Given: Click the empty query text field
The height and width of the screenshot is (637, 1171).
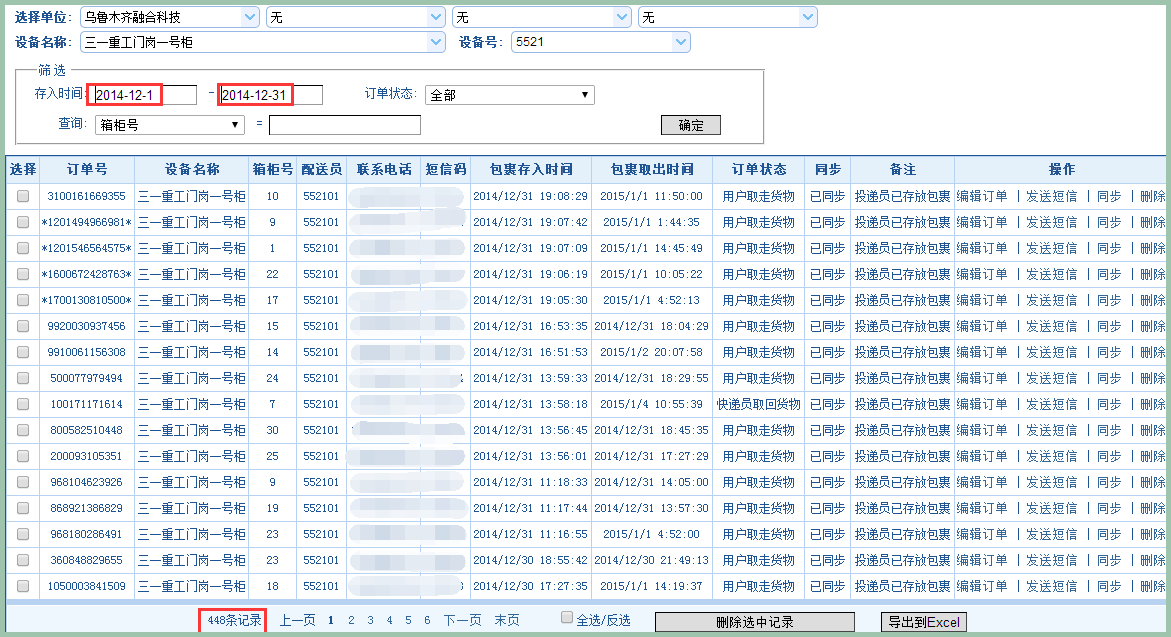Looking at the screenshot, I should click(344, 125).
